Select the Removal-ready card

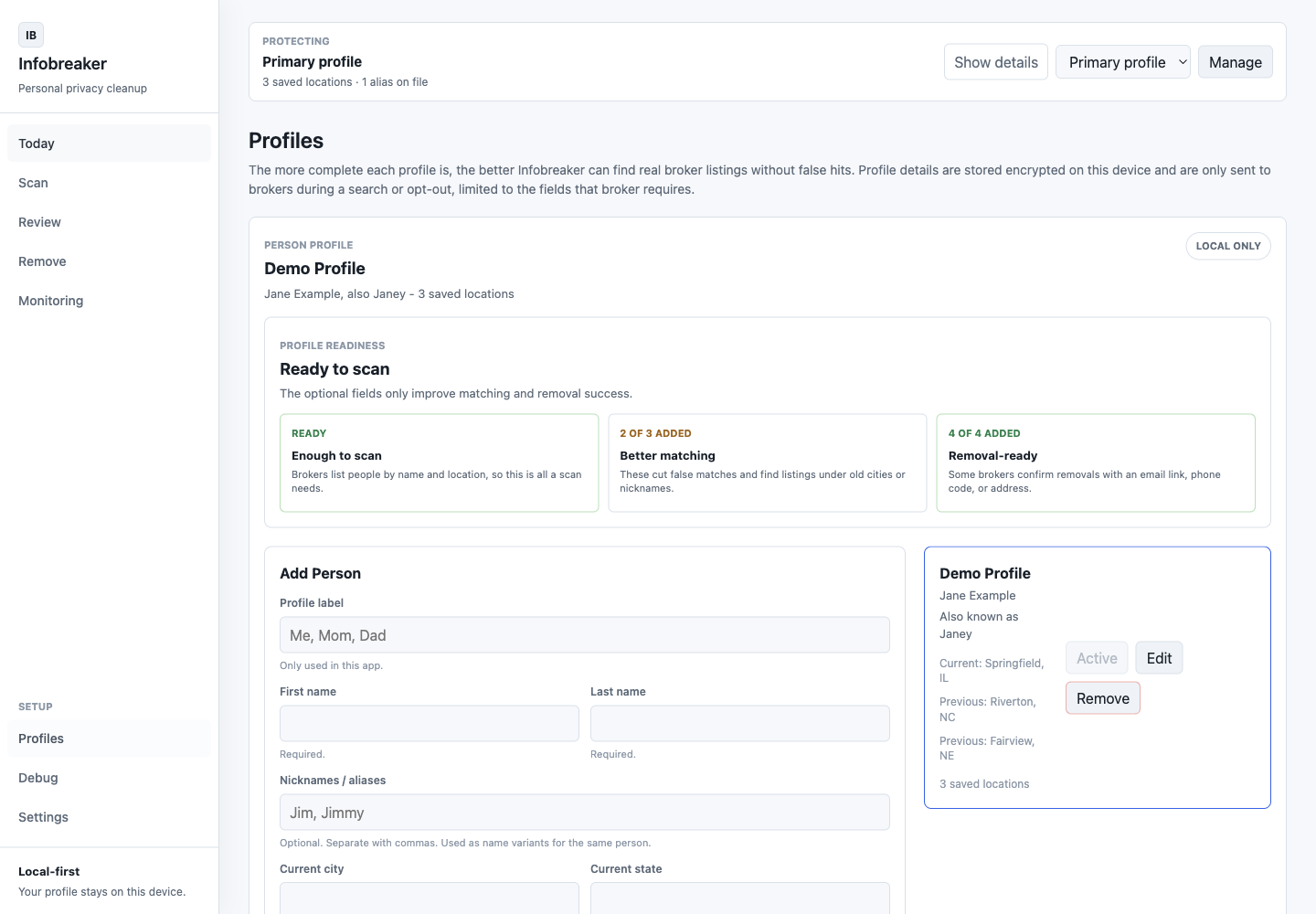pyautogui.click(x=1096, y=462)
